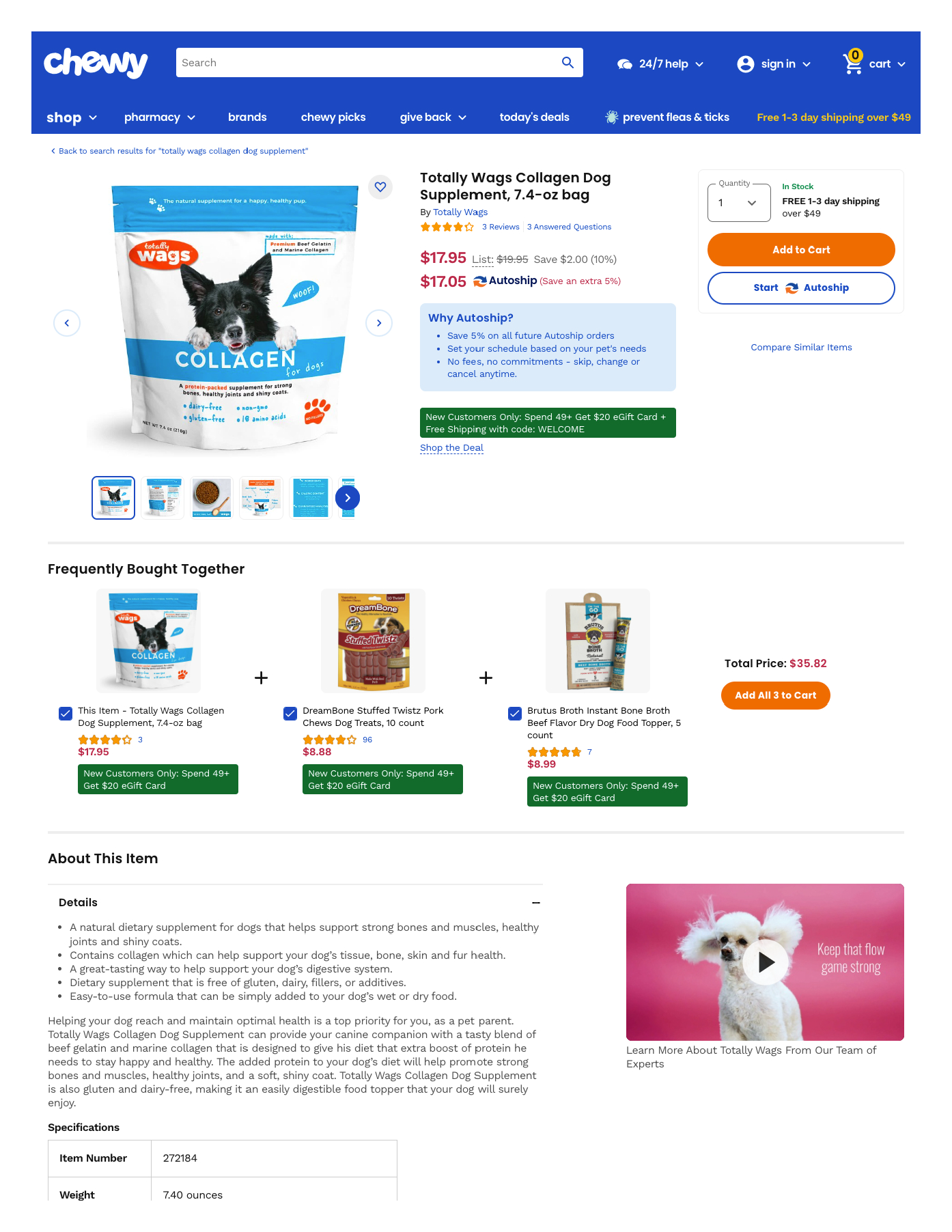
Task: Click the sign in account icon
Action: click(x=746, y=64)
